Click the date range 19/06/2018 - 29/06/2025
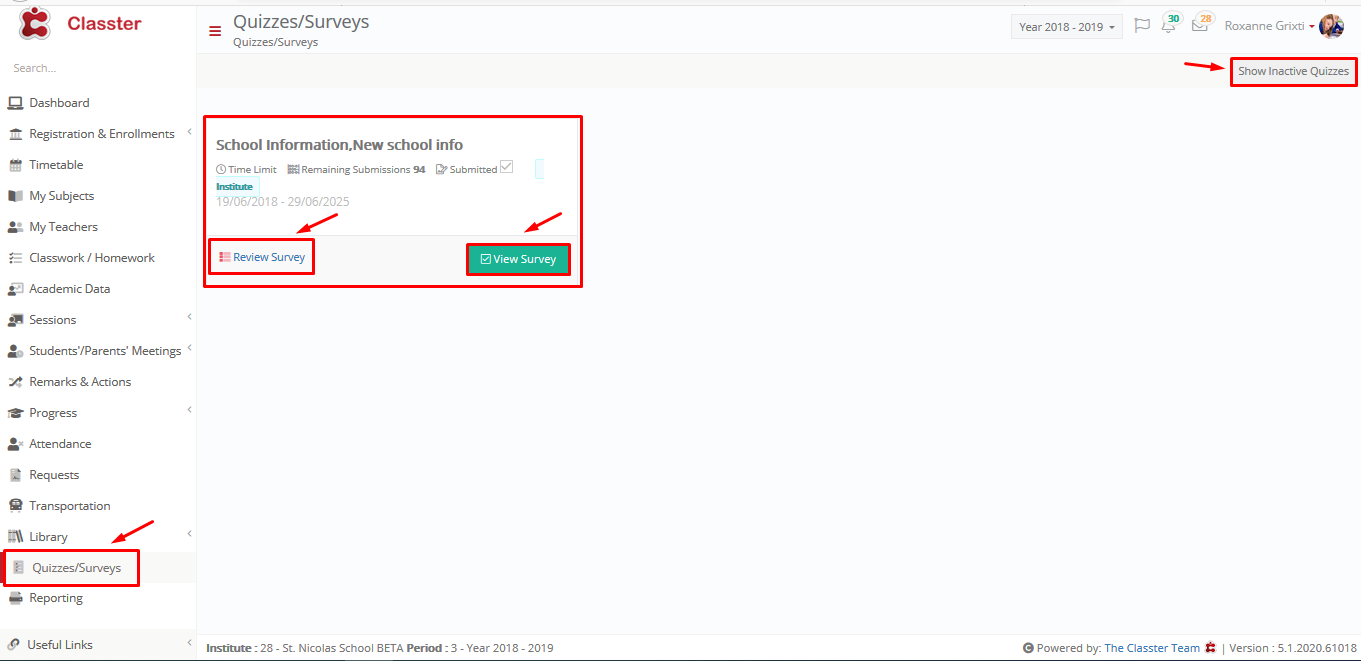 pos(283,202)
